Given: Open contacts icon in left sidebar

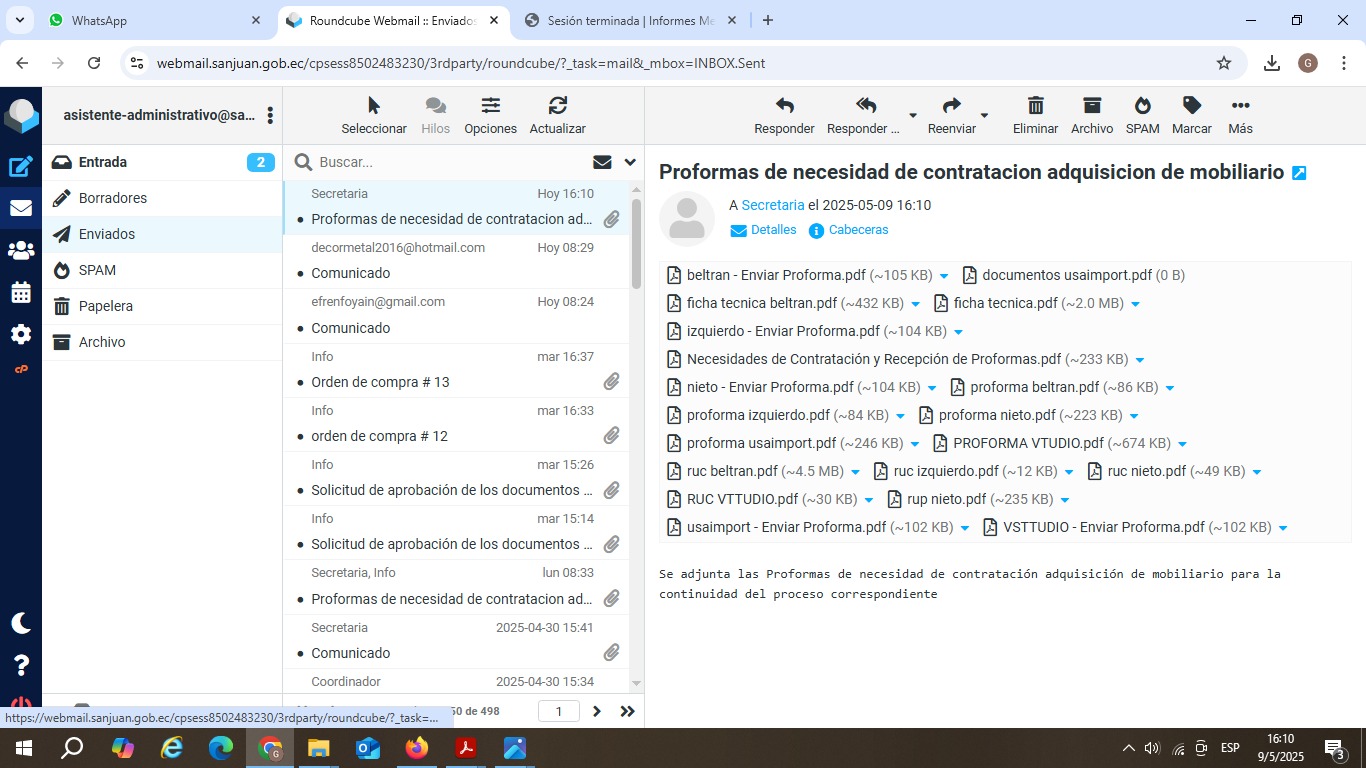Looking at the screenshot, I should (x=21, y=250).
